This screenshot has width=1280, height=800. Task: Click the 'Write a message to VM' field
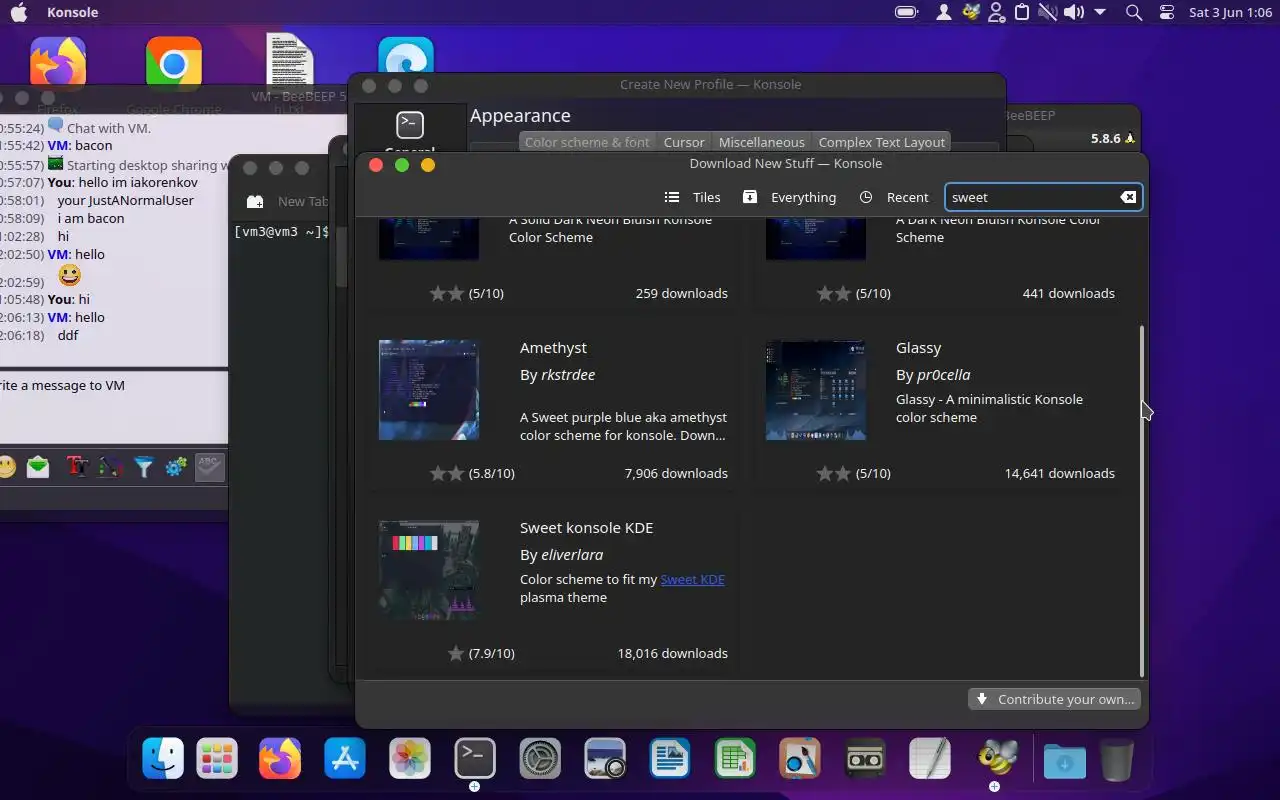[x=114, y=408]
